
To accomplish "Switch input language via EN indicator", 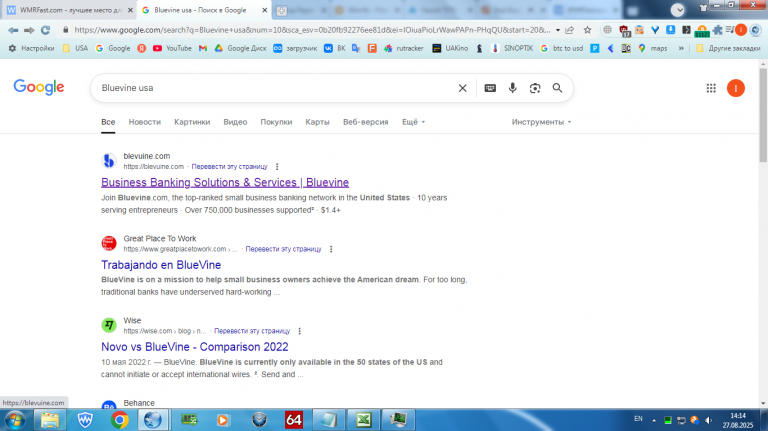I will pos(638,419).
